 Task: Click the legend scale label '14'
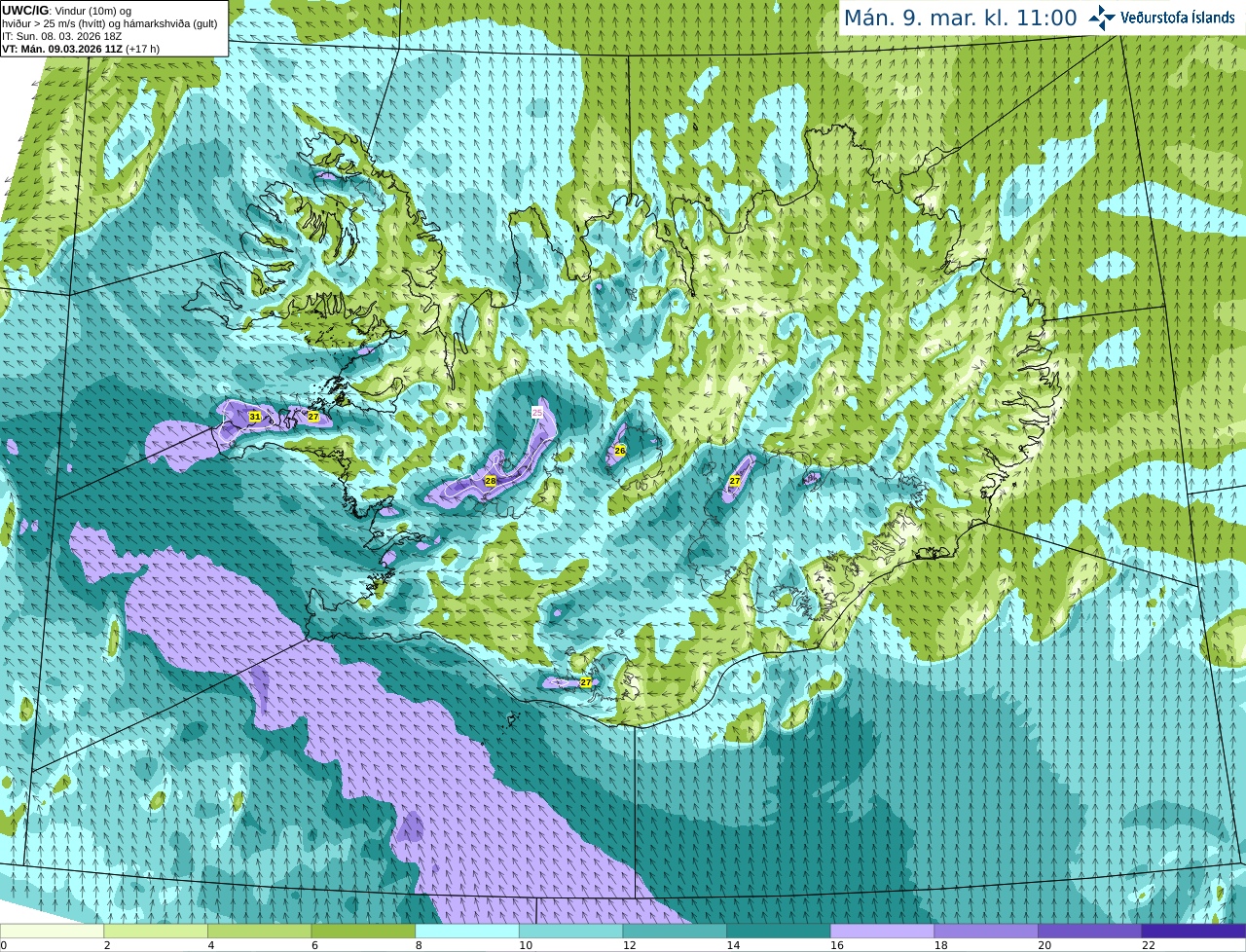[x=733, y=945]
